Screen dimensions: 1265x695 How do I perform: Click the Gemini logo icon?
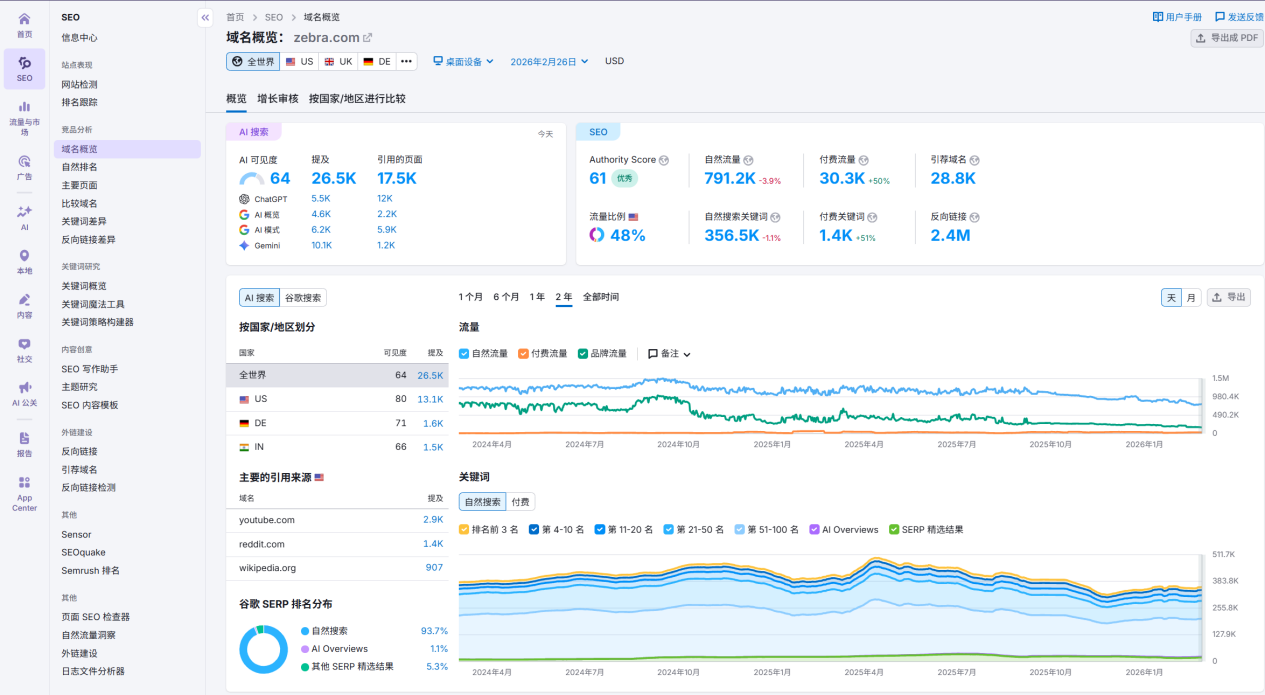click(244, 245)
